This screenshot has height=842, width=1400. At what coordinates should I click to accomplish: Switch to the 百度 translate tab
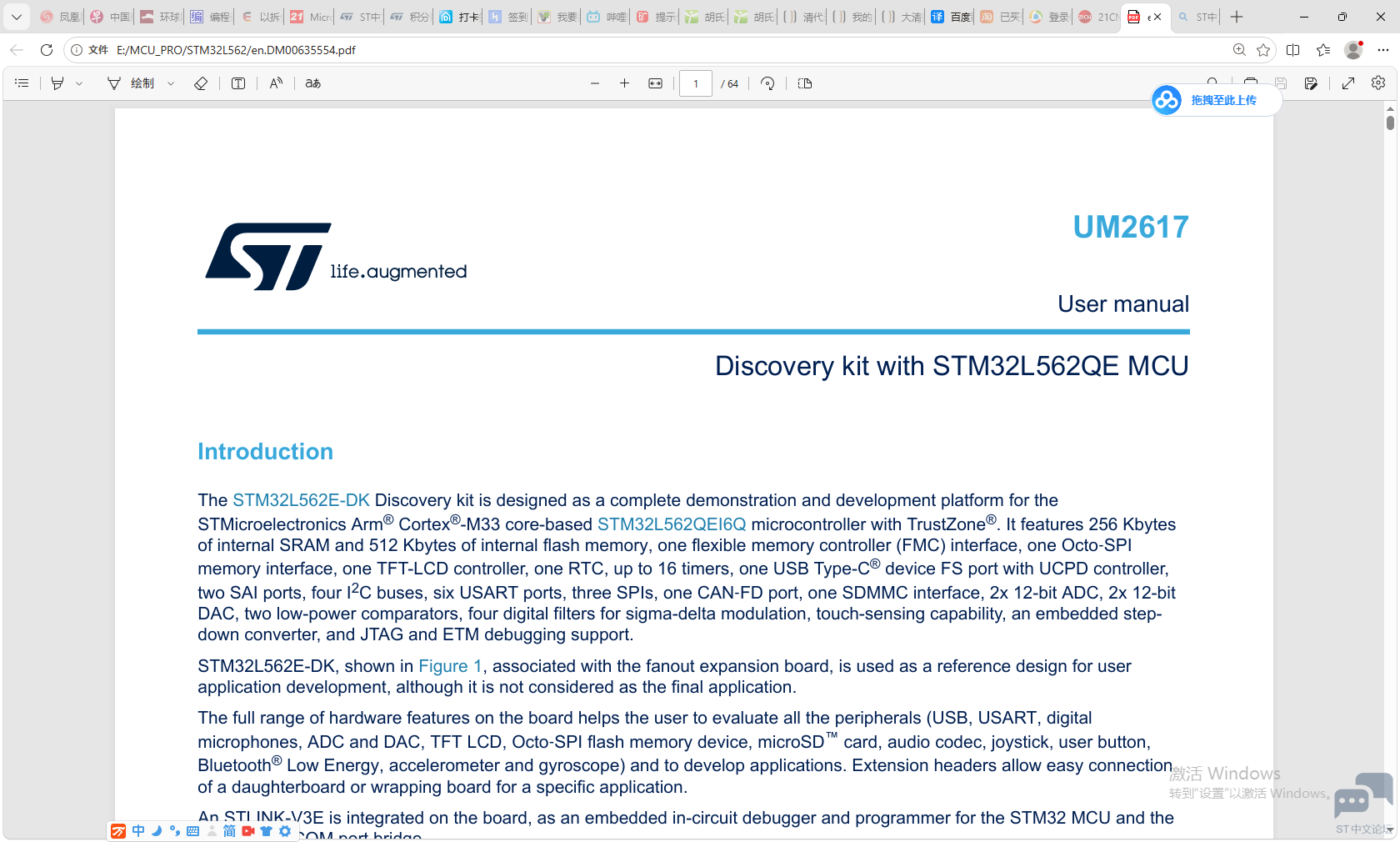pyautogui.click(x=950, y=17)
